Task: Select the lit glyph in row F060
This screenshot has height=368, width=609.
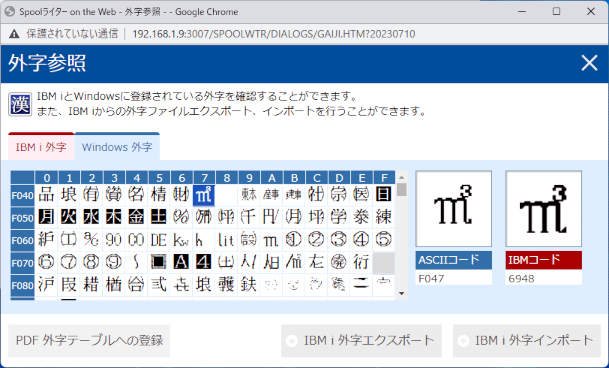Action: pos(226,240)
